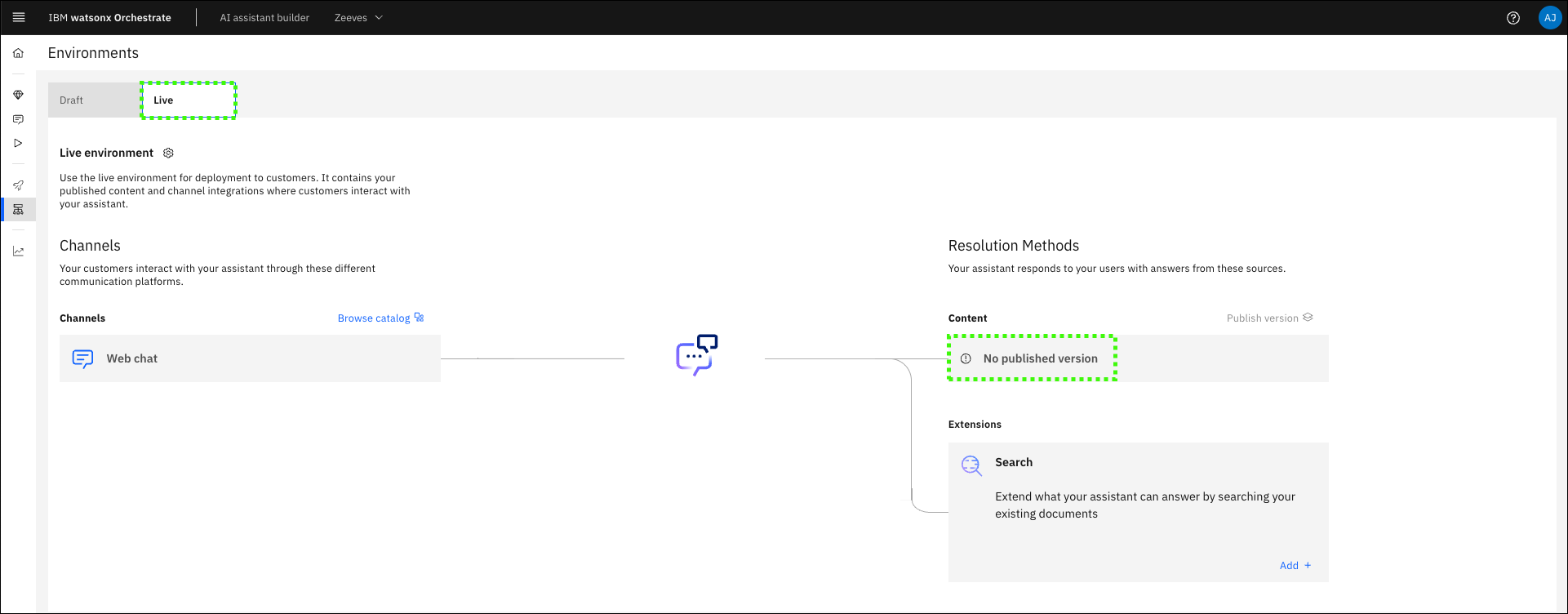Viewport: 1568px width, 614px height.
Task: Switch to the Draft tab
Action: [72, 100]
